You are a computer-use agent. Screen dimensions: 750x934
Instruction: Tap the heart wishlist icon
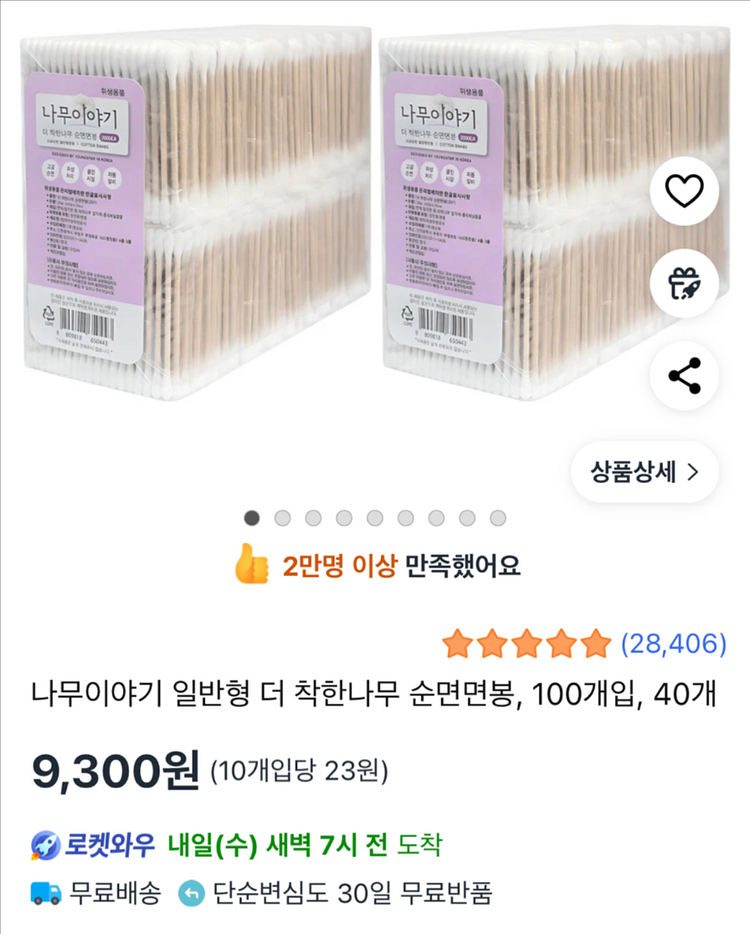click(684, 190)
